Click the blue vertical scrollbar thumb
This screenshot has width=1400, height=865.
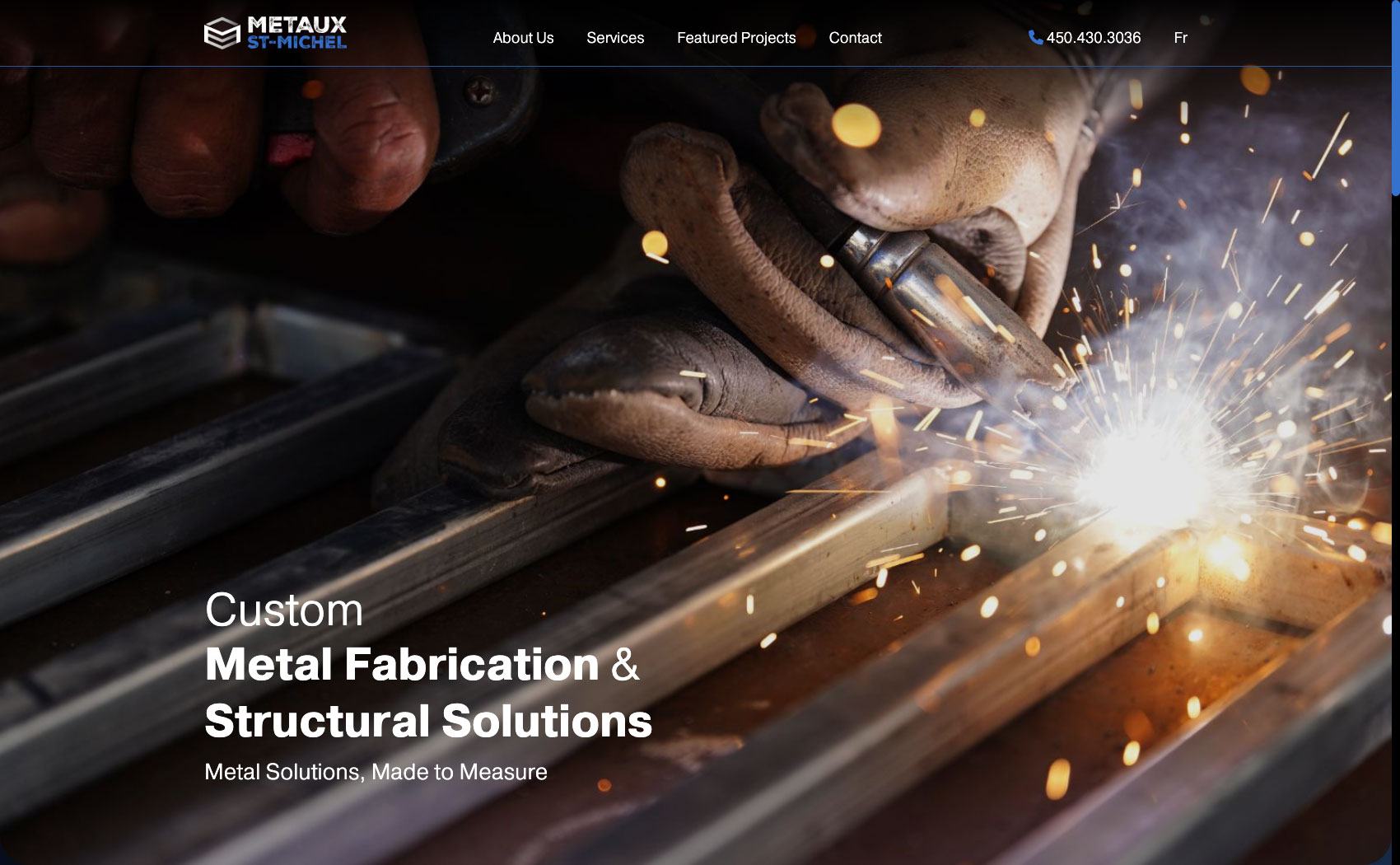[1395, 99]
